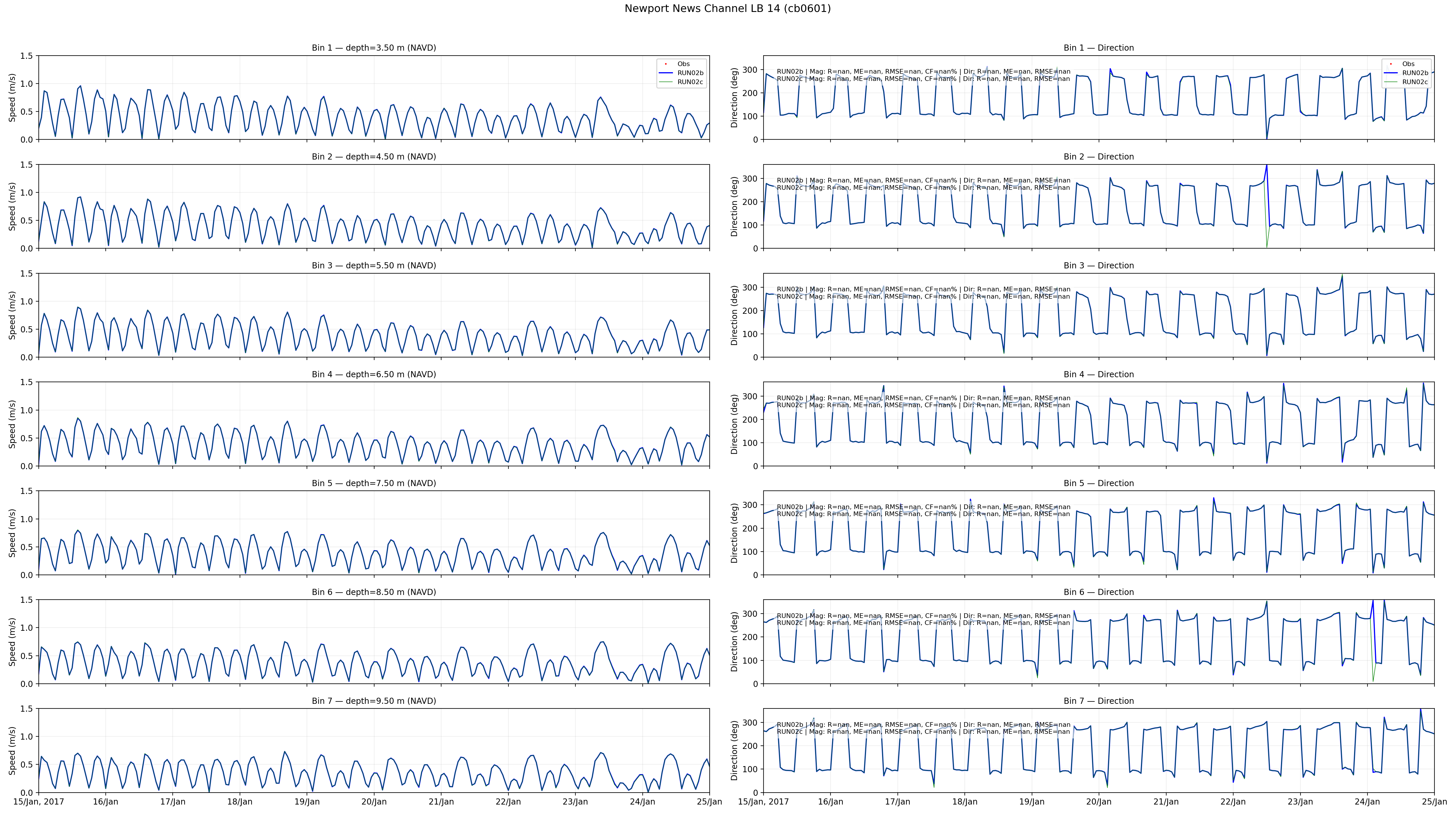Click the Bin 6 — Direction subplot title

click(x=1098, y=592)
